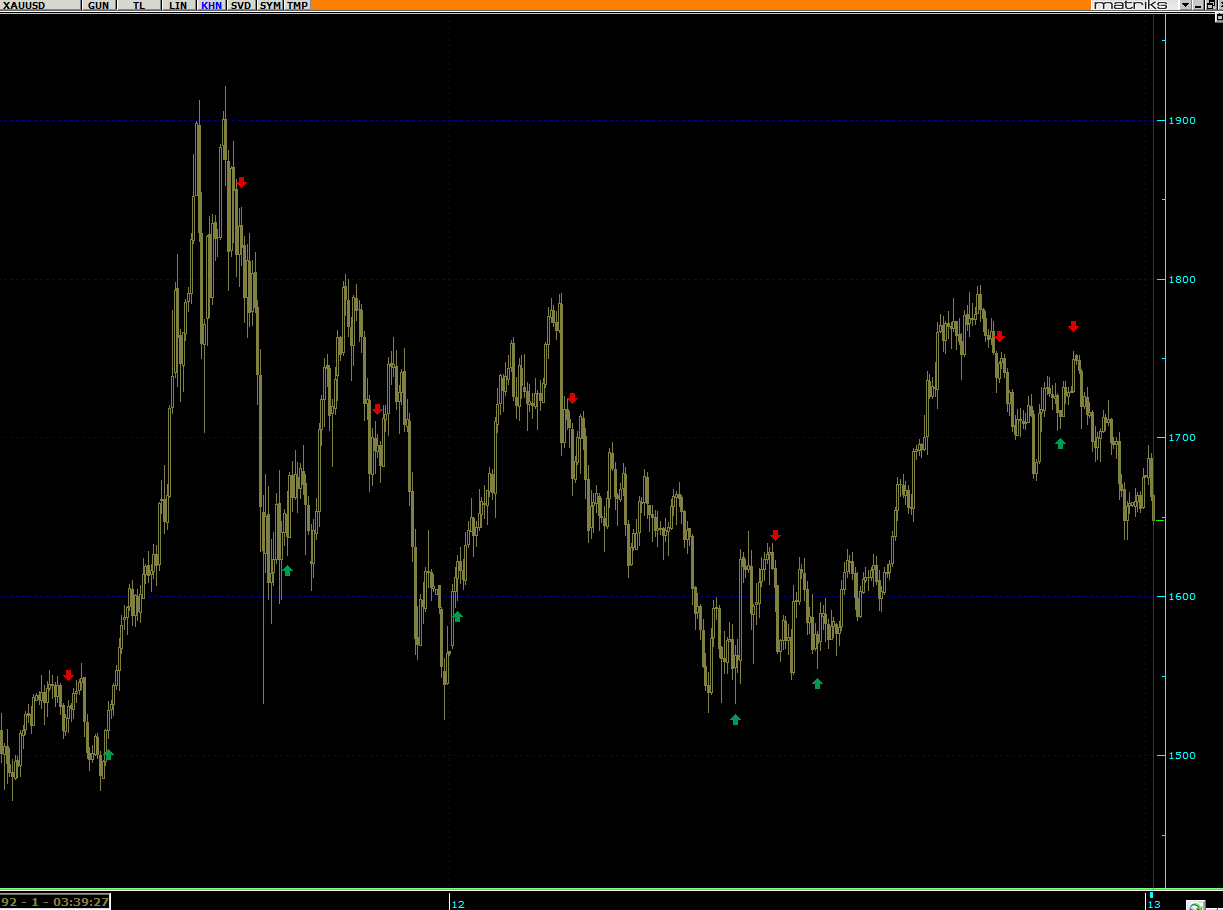The height and width of the screenshot is (910, 1223).
Task: Toggle the LIN scale button
Action: (178, 5)
